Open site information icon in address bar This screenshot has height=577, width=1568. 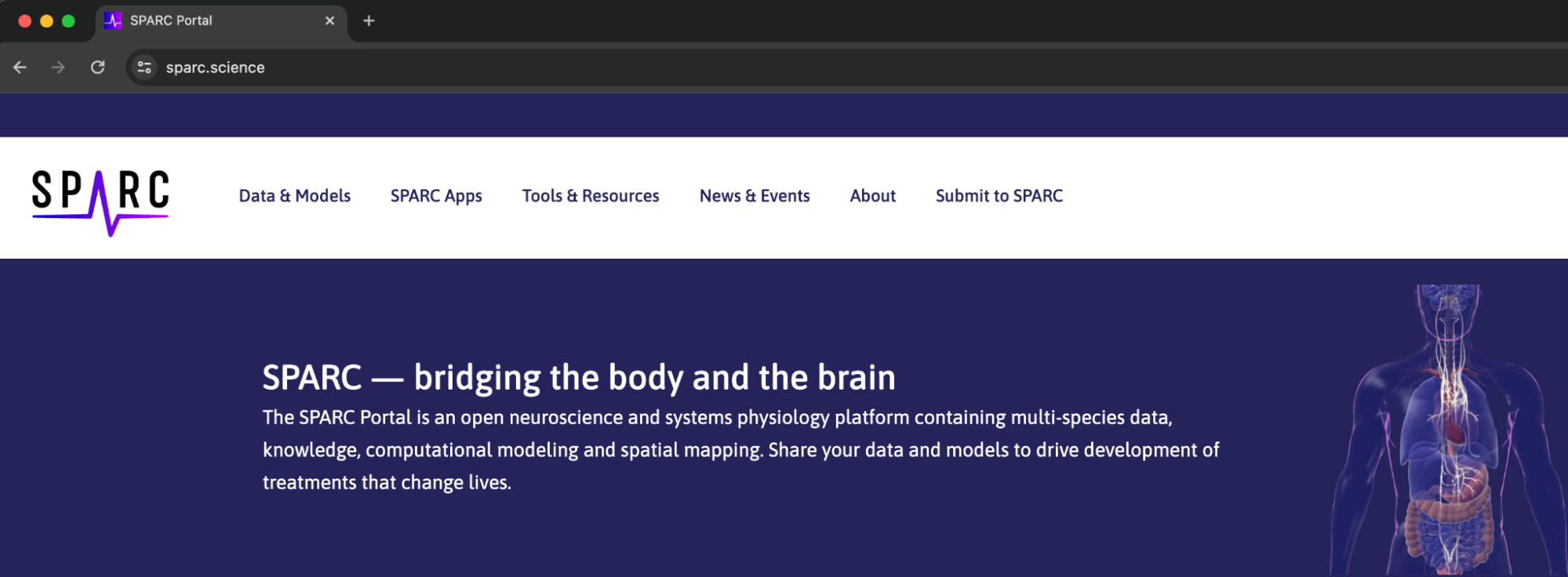coord(144,67)
